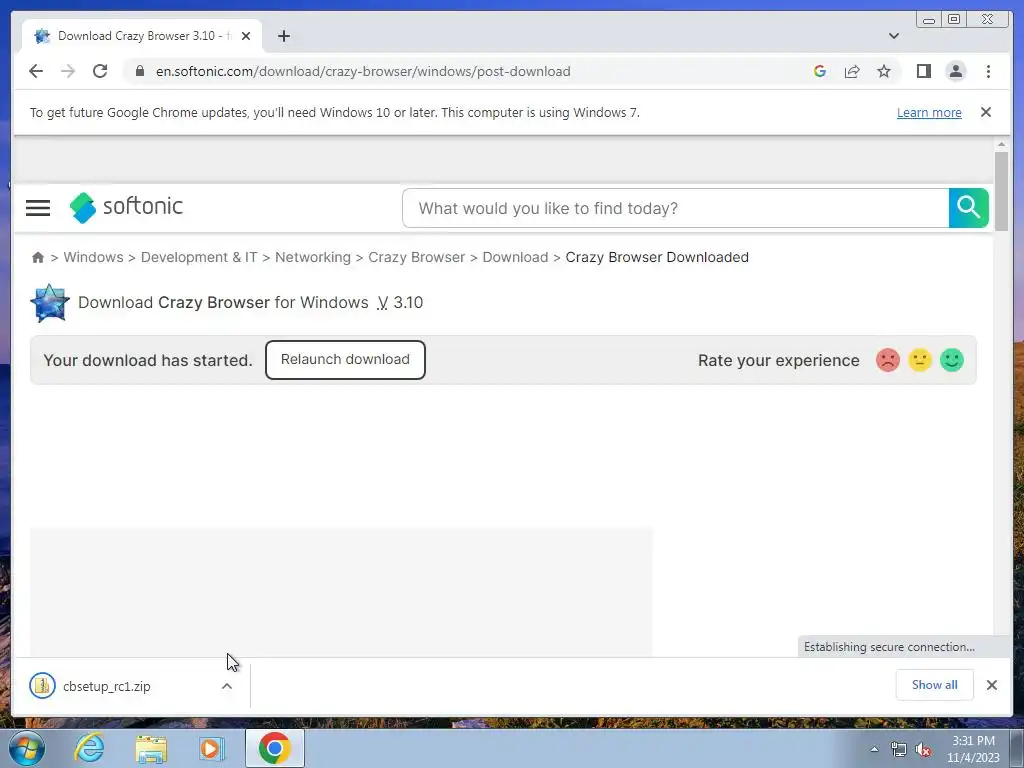Rate experience with green happy face

pyautogui.click(x=952, y=360)
